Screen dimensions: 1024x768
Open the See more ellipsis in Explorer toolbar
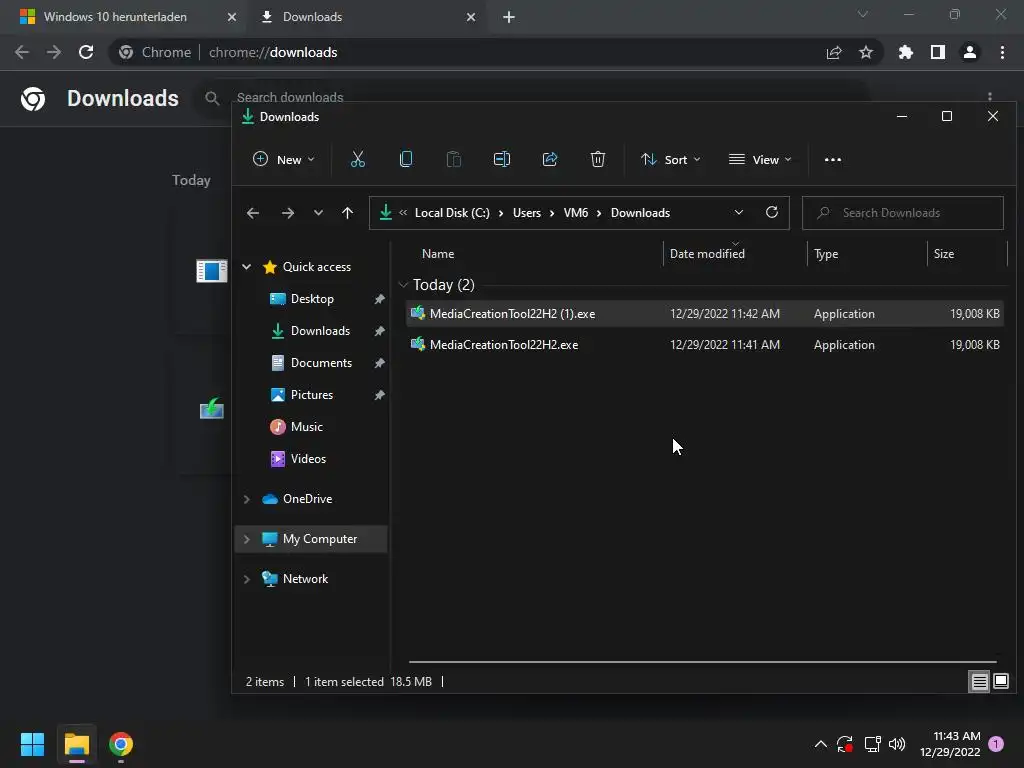833,159
